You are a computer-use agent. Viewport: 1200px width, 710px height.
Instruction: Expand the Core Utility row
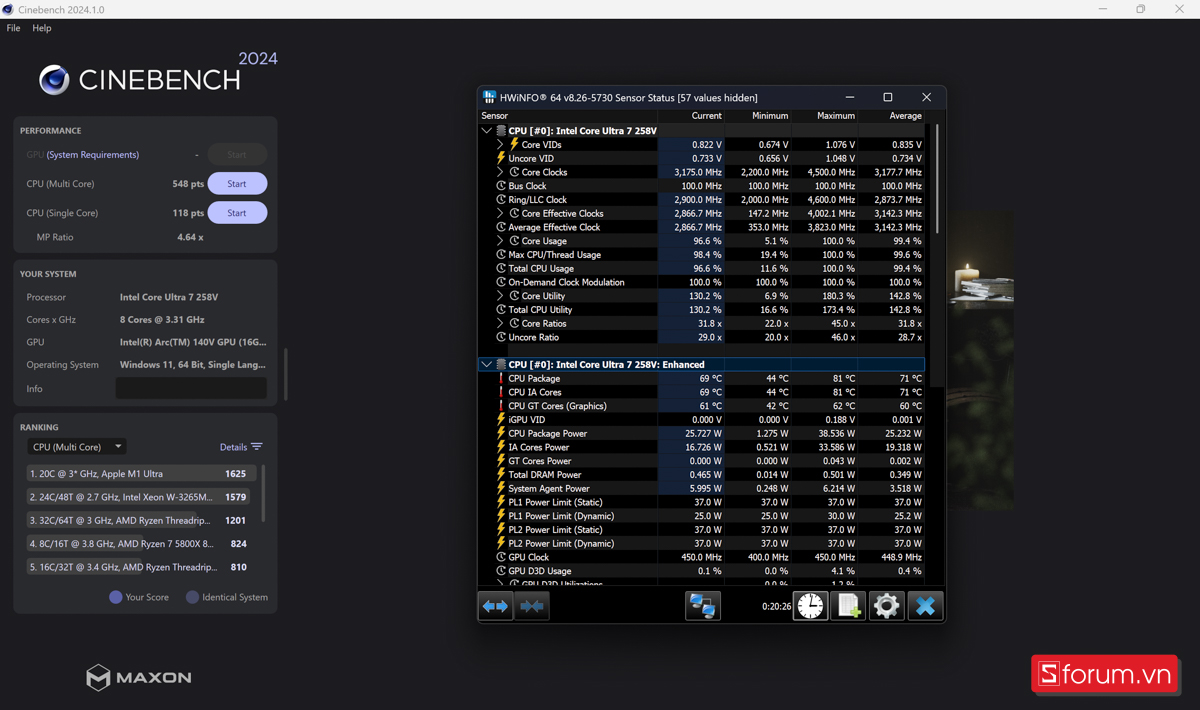pos(500,296)
